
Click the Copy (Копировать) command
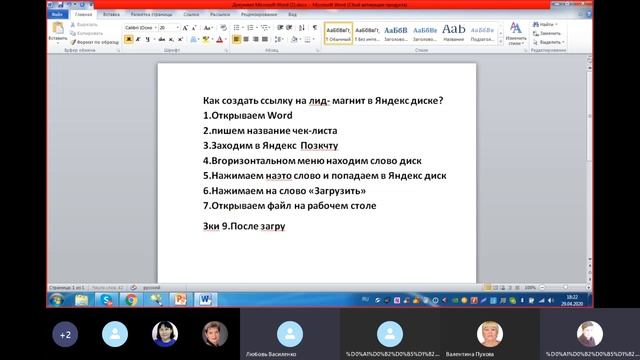[87, 33]
